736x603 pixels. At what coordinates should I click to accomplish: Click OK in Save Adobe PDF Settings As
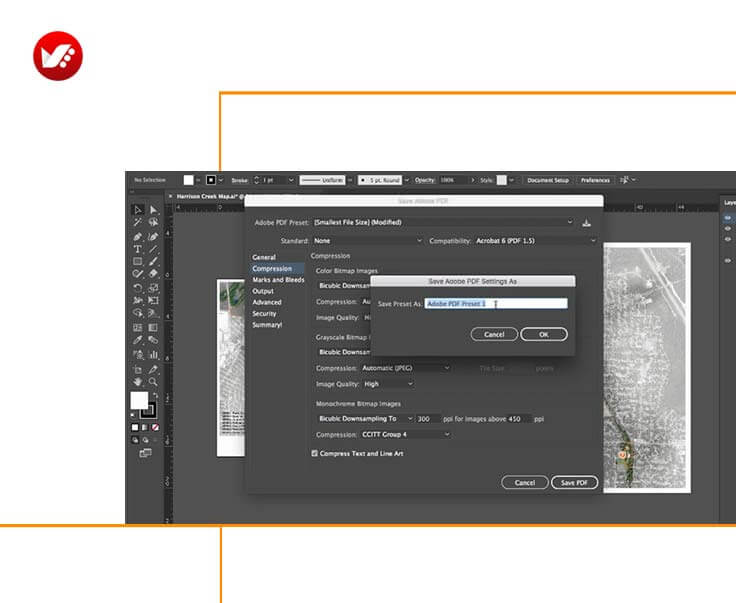(544, 334)
